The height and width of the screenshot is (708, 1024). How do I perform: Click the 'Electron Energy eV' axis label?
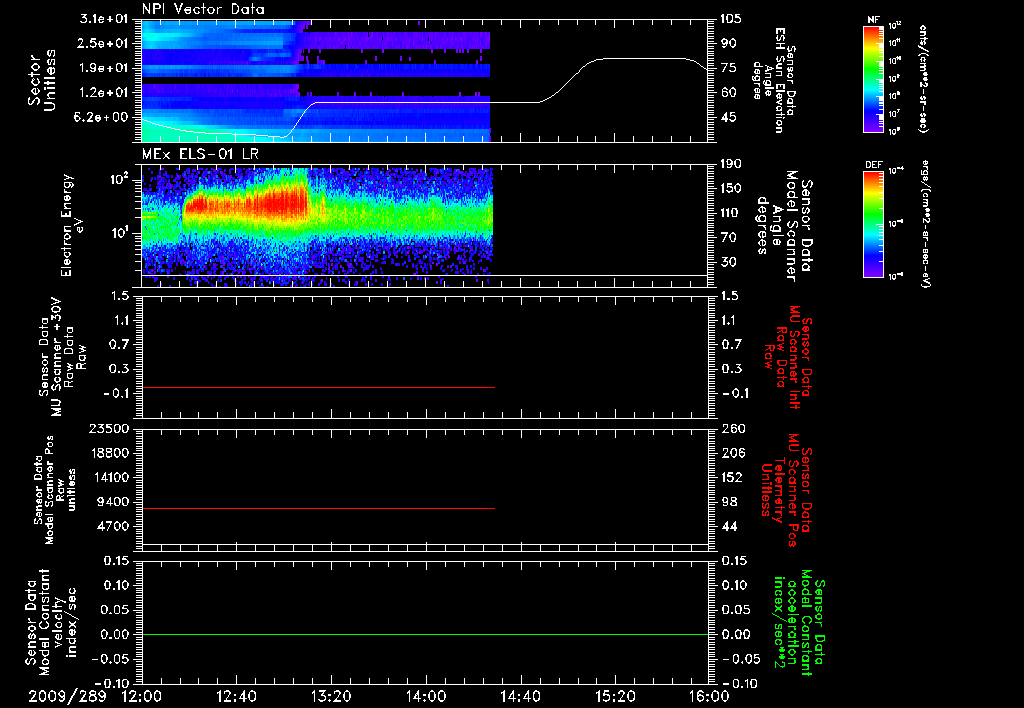point(72,225)
